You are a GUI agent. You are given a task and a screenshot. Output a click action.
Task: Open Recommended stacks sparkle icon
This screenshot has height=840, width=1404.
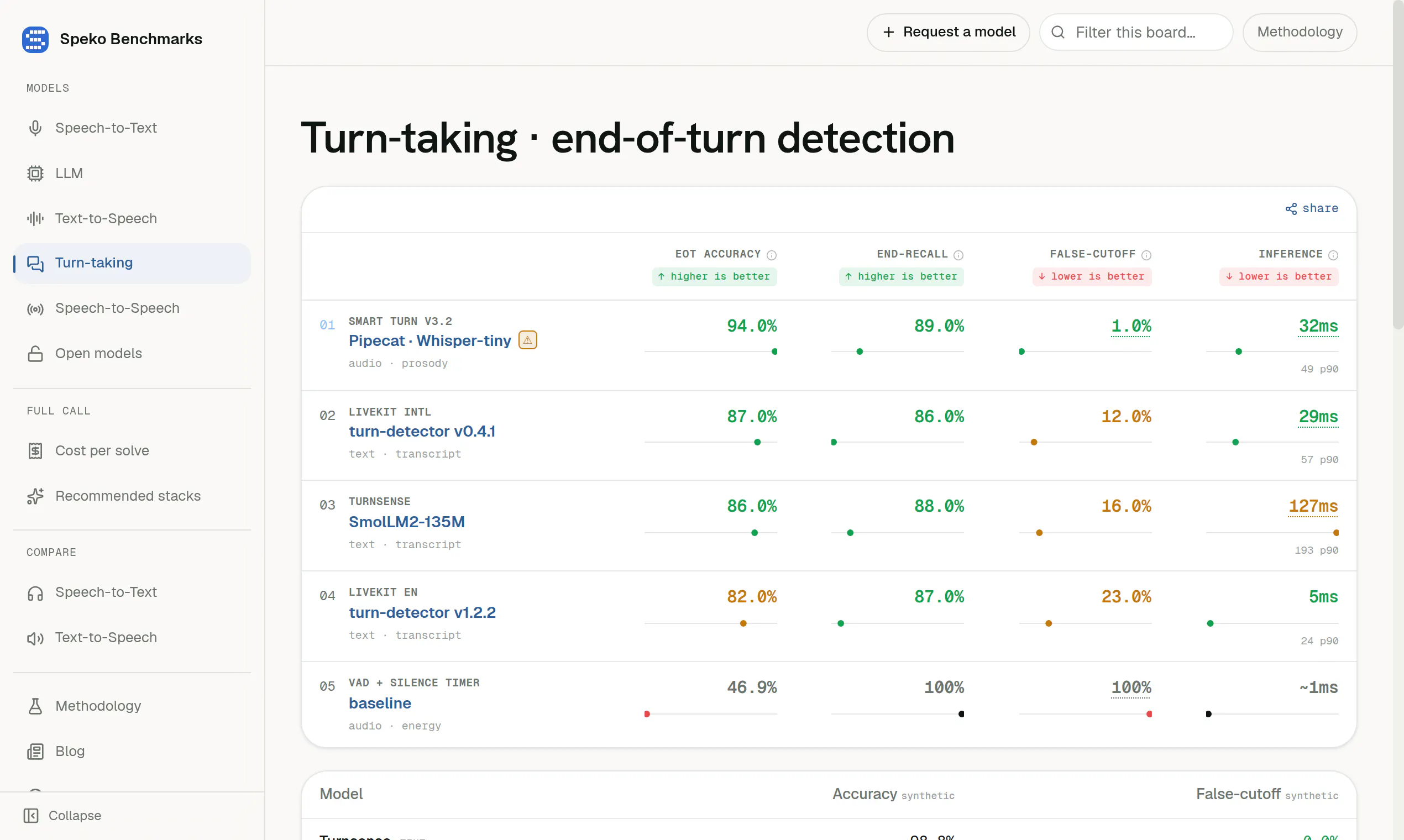coord(35,496)
